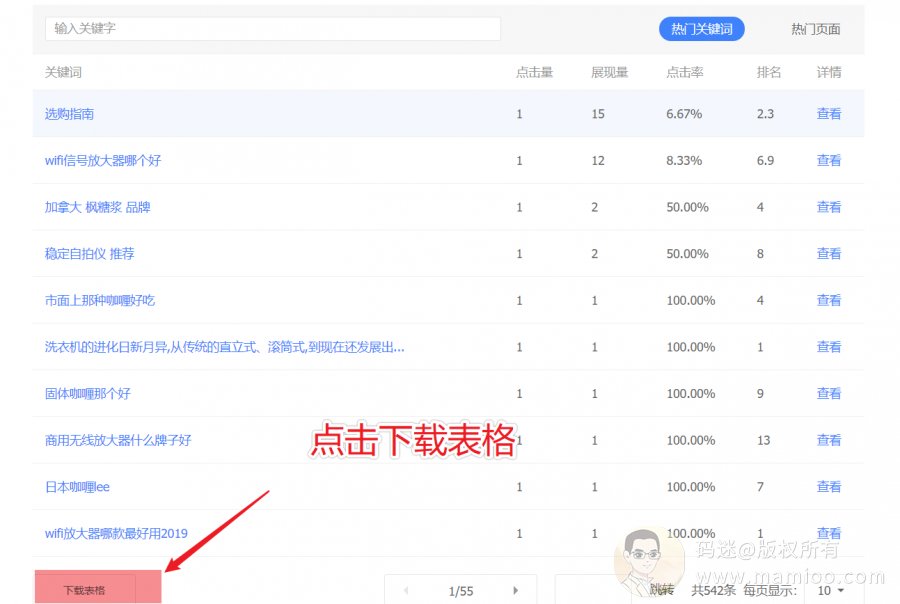
Task: View details for 加拿大 枫糖浆 品牌 row
Action: click(829, 207)
